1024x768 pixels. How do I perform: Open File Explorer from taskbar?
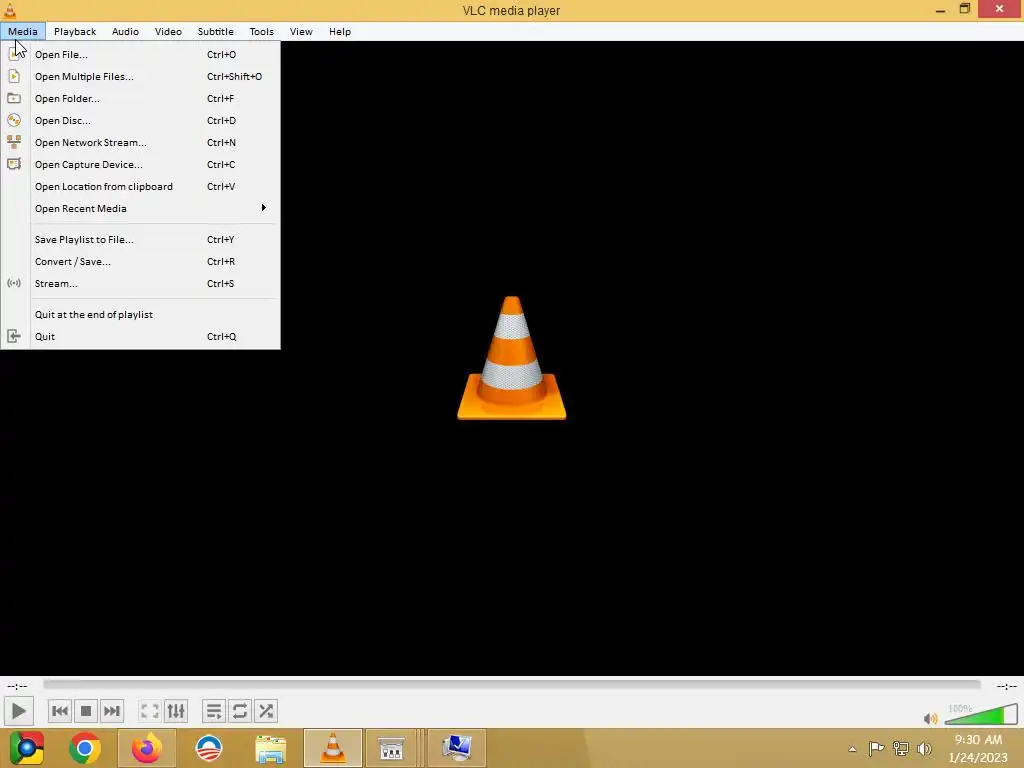tap(270, 748)
